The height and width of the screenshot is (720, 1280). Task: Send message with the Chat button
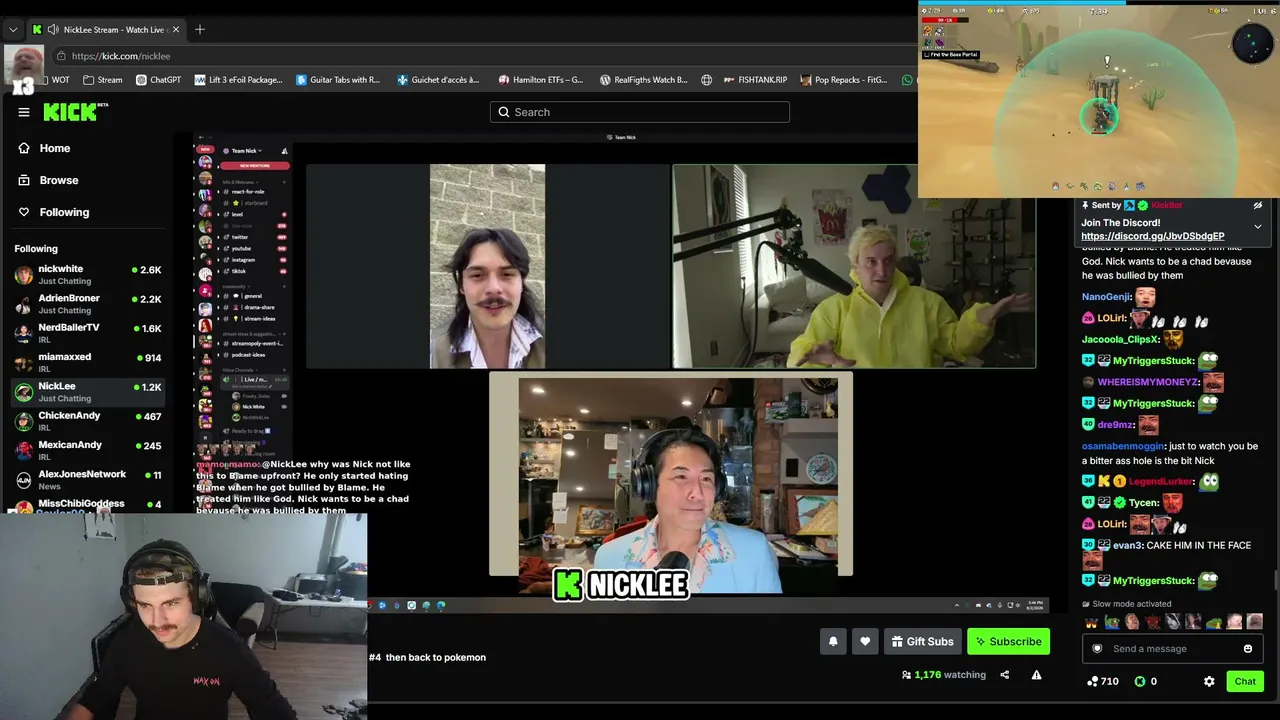coord(1245,681)
